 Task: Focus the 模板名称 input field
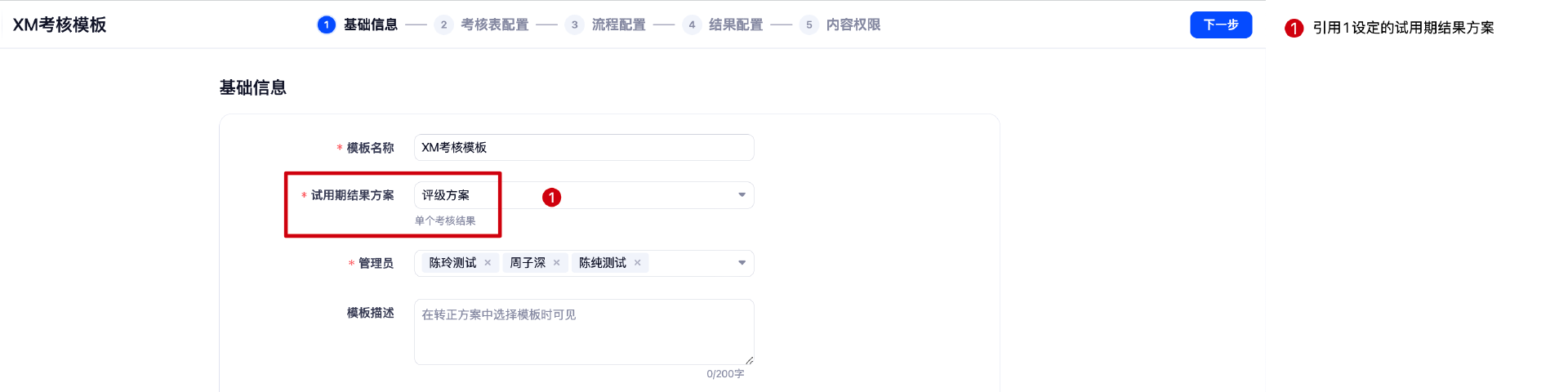point(584,148)
